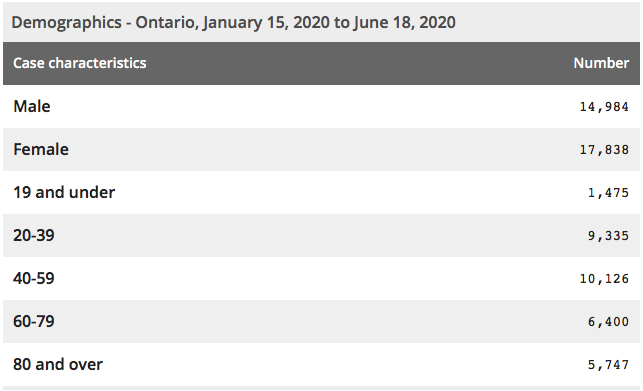Viewport: 643px width, 391px height.
Task: Click the value 9,335
Action: [x=608, y=236]
